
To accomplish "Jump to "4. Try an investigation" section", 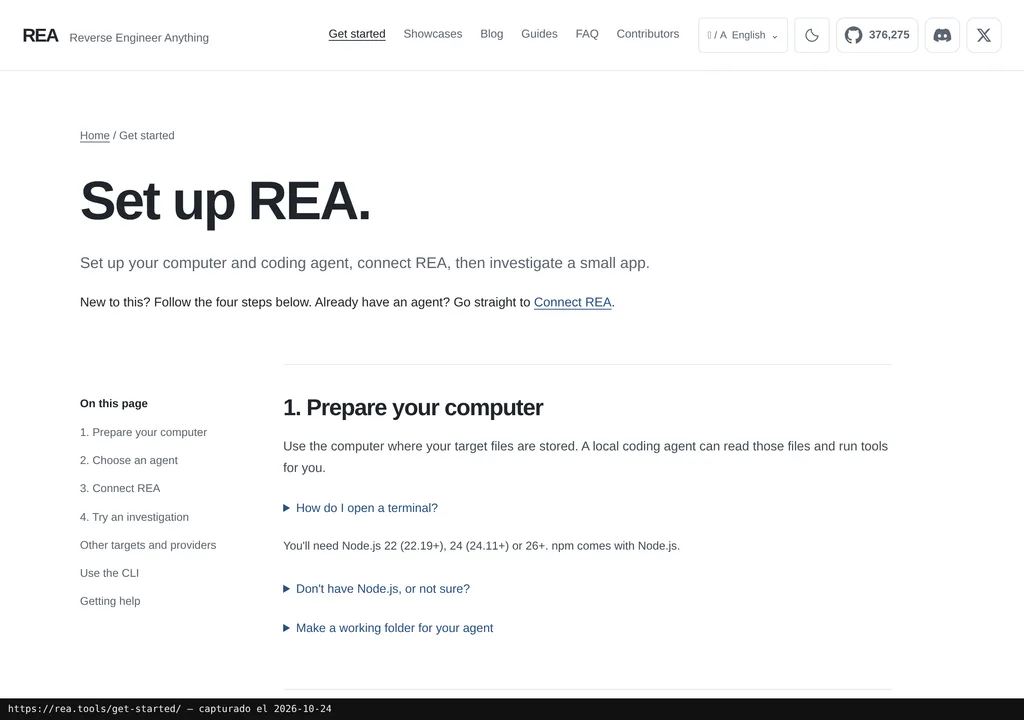I will 135,517.
